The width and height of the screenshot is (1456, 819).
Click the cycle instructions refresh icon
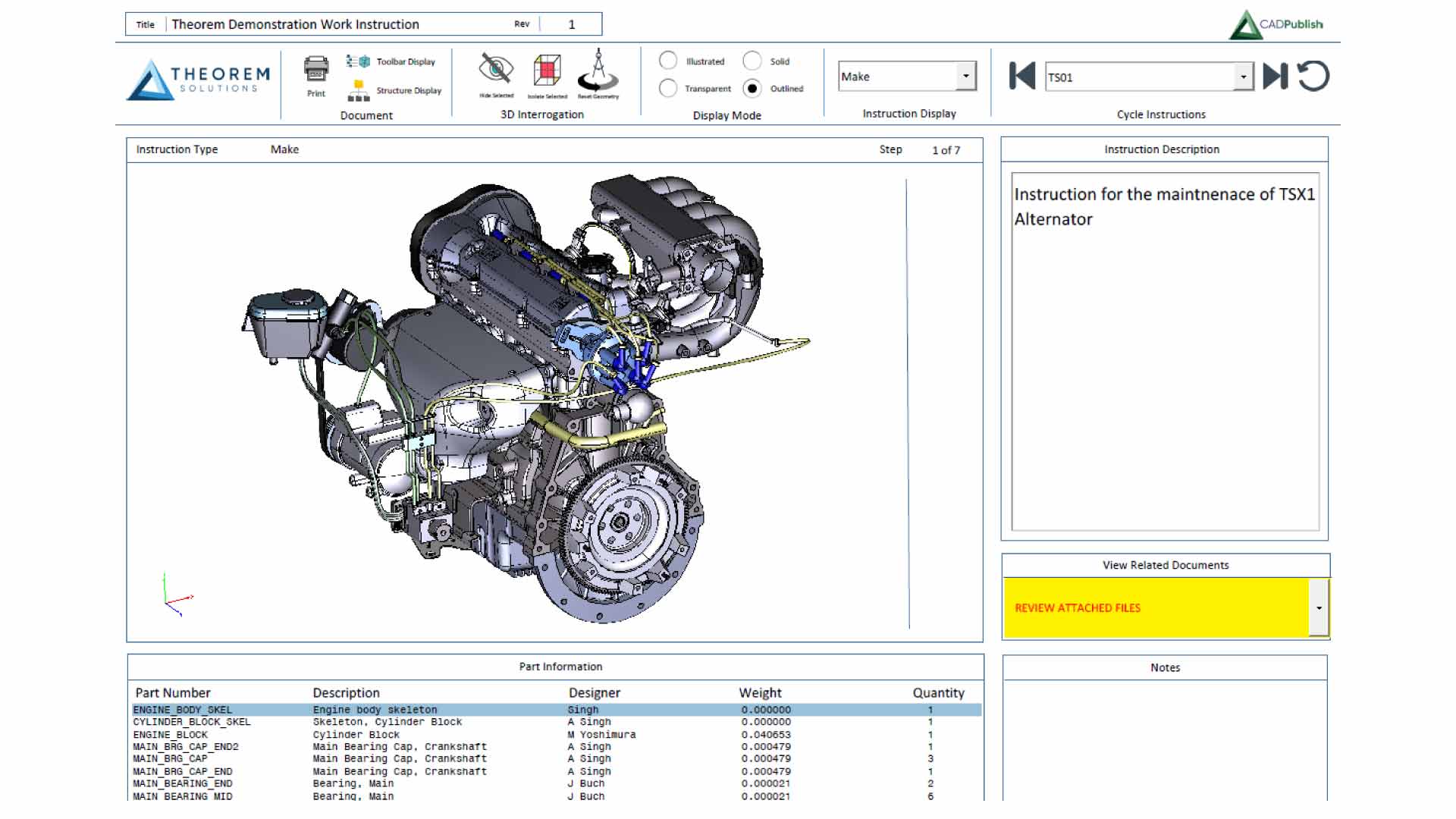1314,76
